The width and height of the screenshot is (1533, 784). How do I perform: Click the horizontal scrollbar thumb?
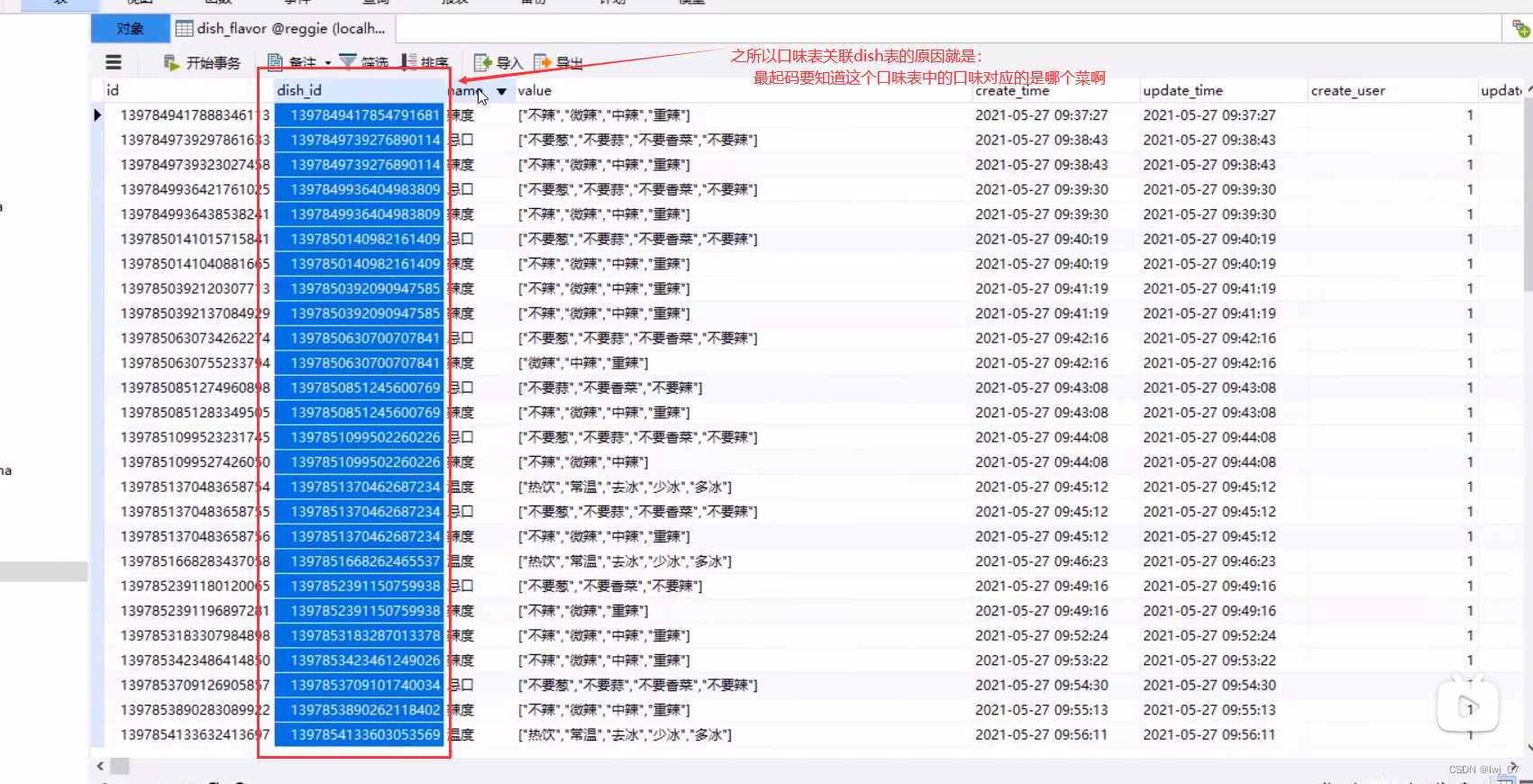(x=120, y=766)
